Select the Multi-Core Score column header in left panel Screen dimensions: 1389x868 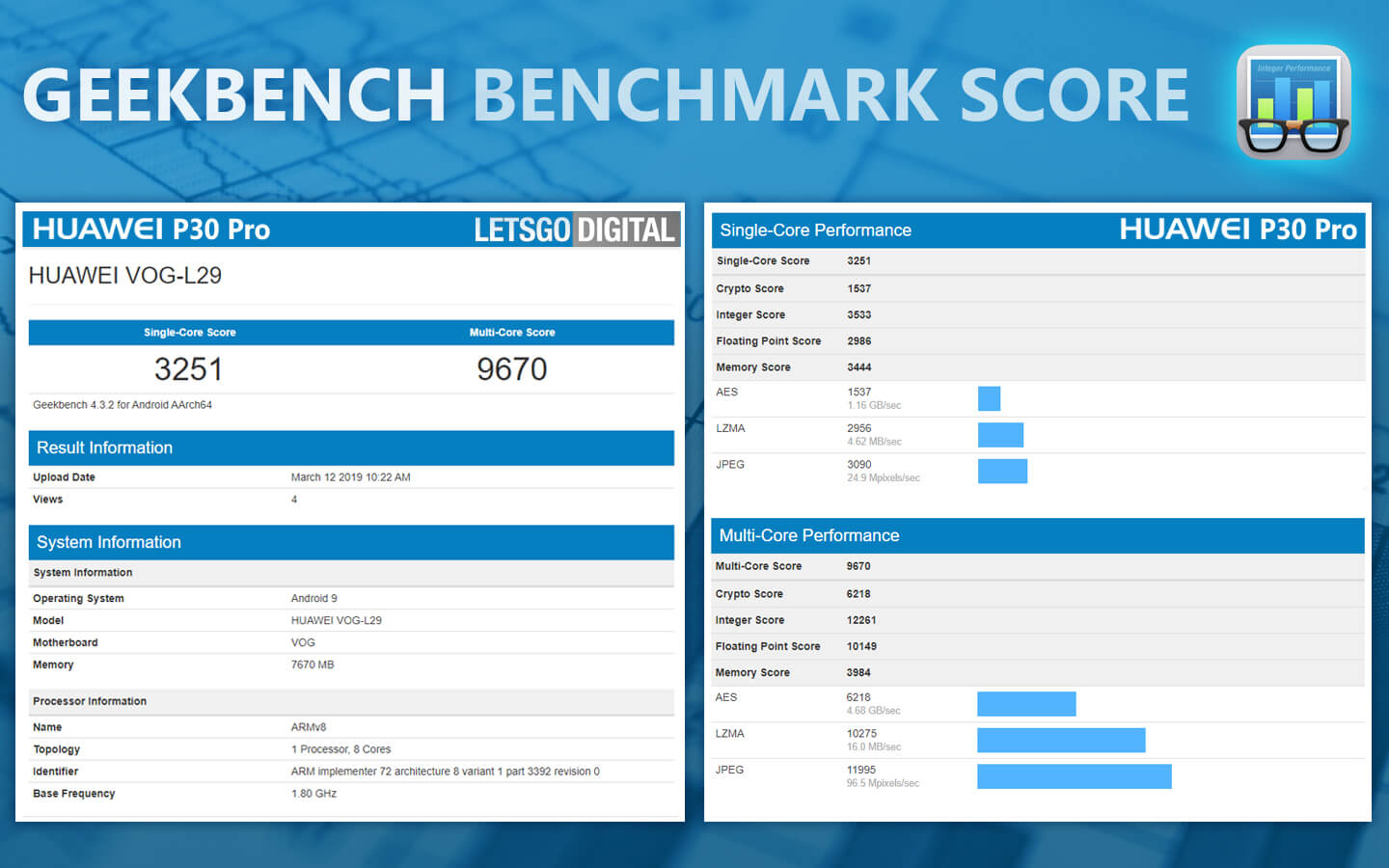pos(512,333)
